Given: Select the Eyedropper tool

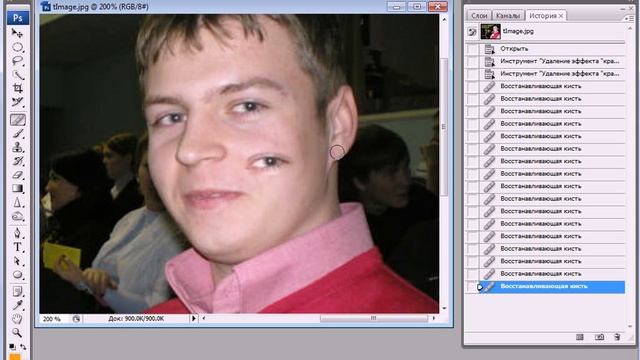Looking at the screenshot, I should [18, 305].
